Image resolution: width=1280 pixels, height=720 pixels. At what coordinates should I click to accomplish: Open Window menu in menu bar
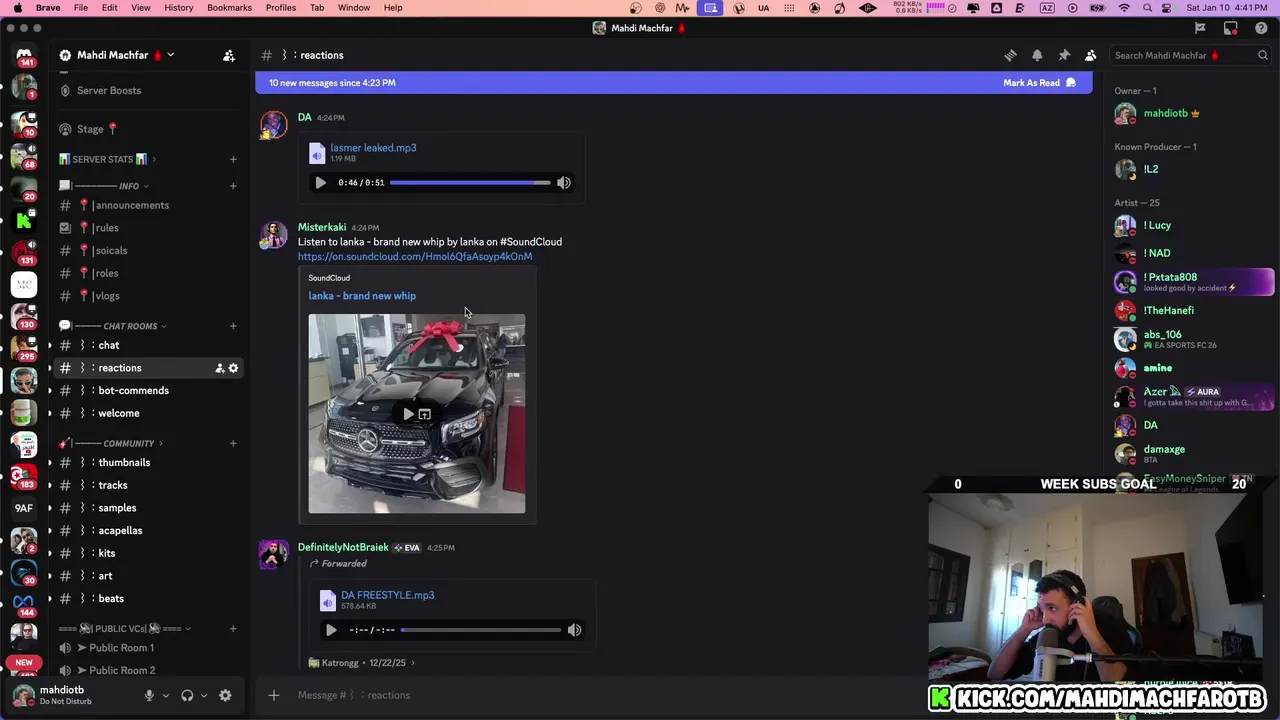coord(354,7)
